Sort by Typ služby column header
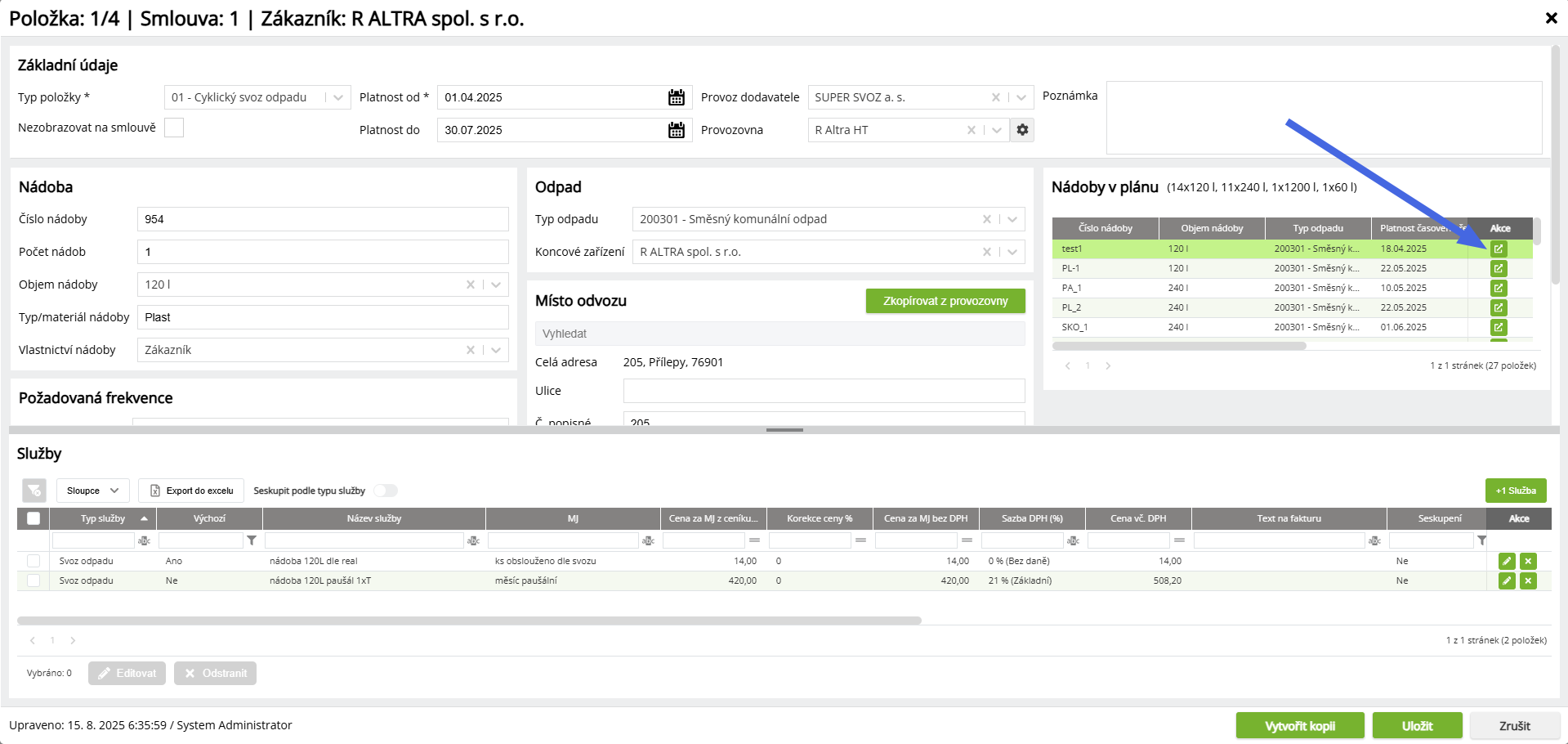 103,518
